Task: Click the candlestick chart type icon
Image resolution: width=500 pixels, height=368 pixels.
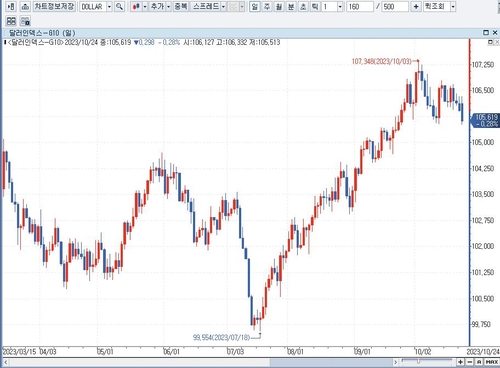Action: click(136, 6)
